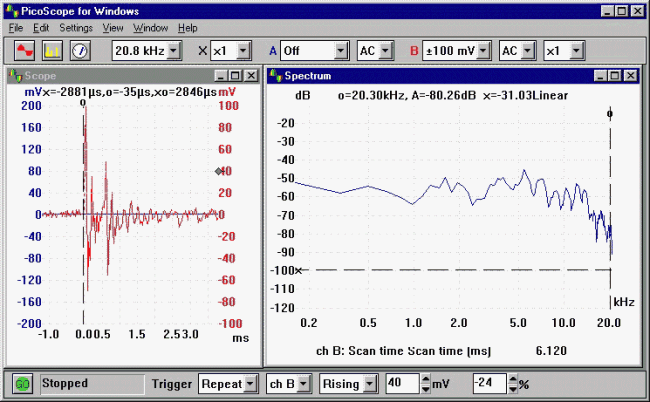
Task: Open the Help menu
Action: tap(187, 27)
